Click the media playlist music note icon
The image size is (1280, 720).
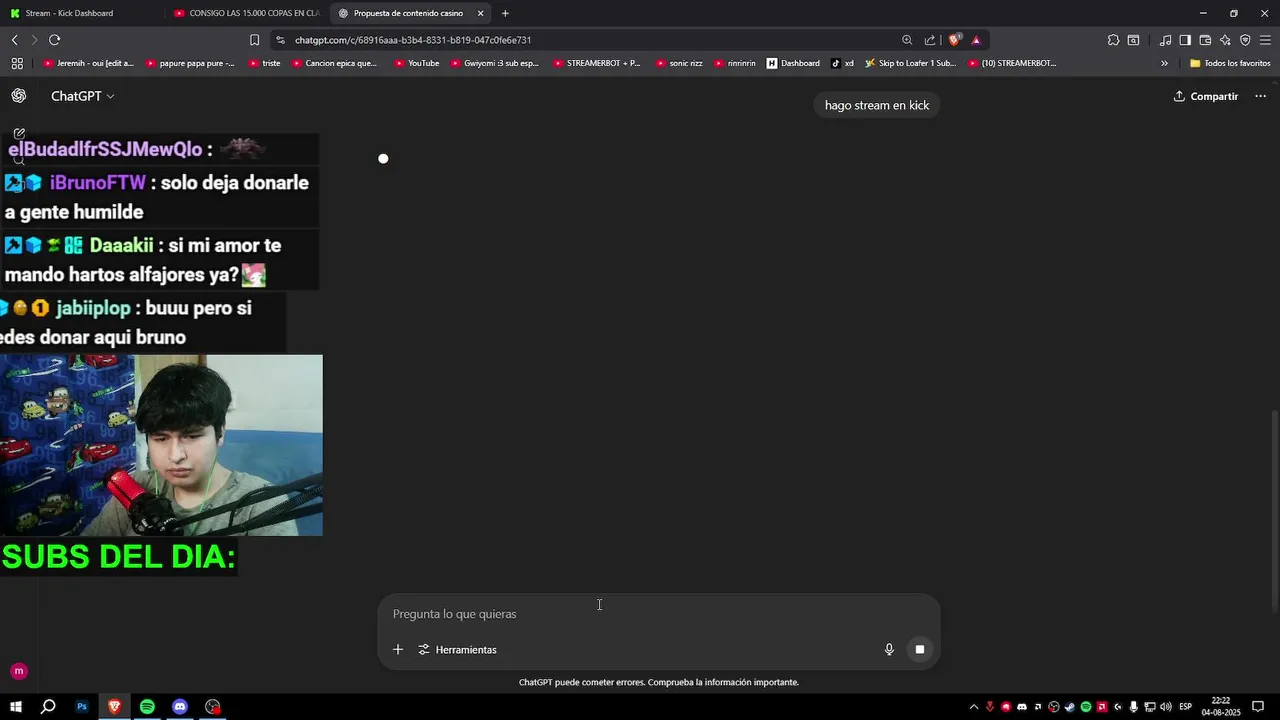pyautogui.click(x=1165, y=40)
